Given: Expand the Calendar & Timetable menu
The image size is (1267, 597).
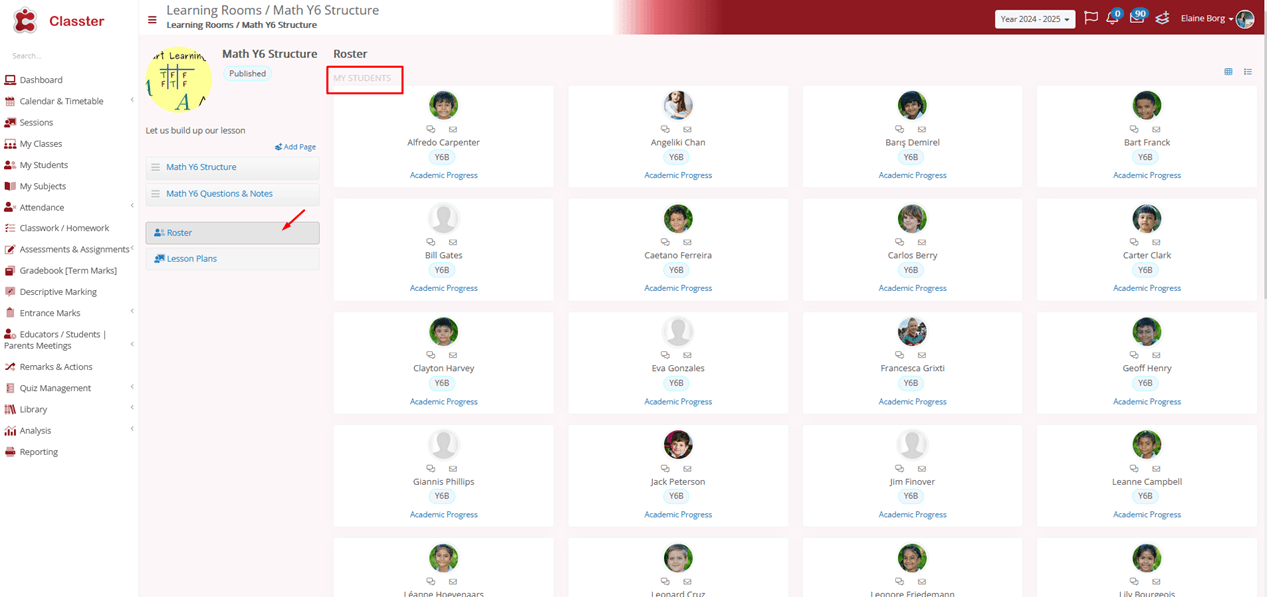Looking at the screenshot, I should 132,101.
